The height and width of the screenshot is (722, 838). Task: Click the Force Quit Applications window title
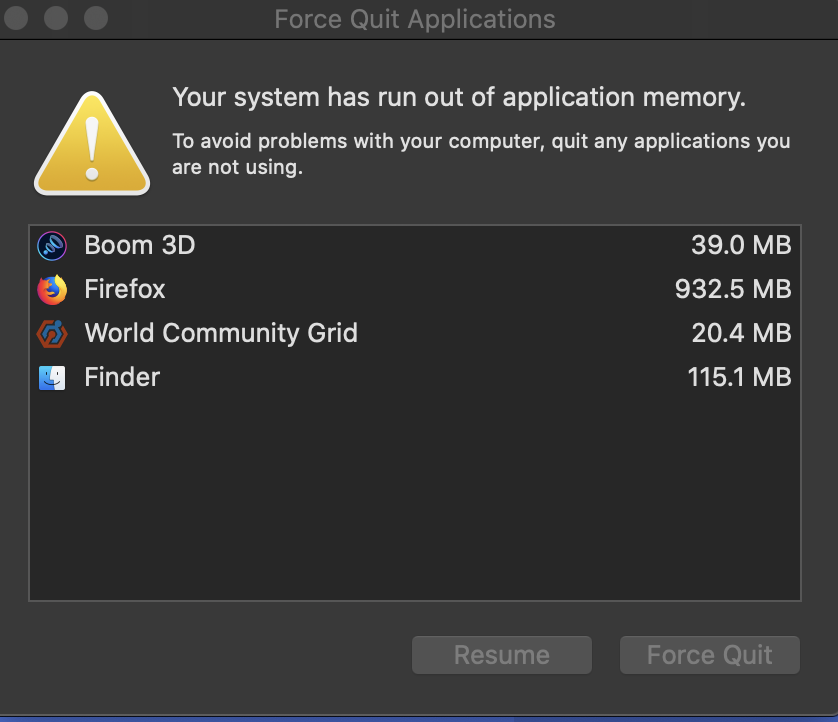tap(414, 19)
